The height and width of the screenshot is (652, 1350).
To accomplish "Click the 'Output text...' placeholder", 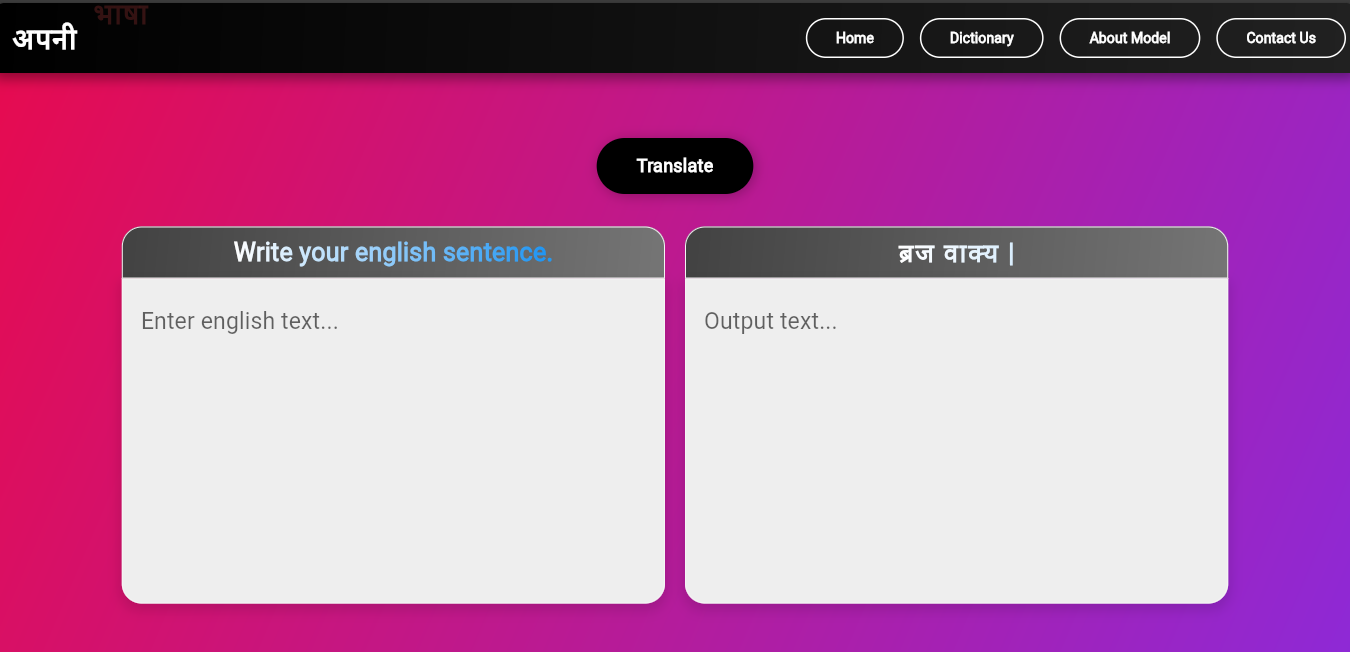I will point(771,321).
